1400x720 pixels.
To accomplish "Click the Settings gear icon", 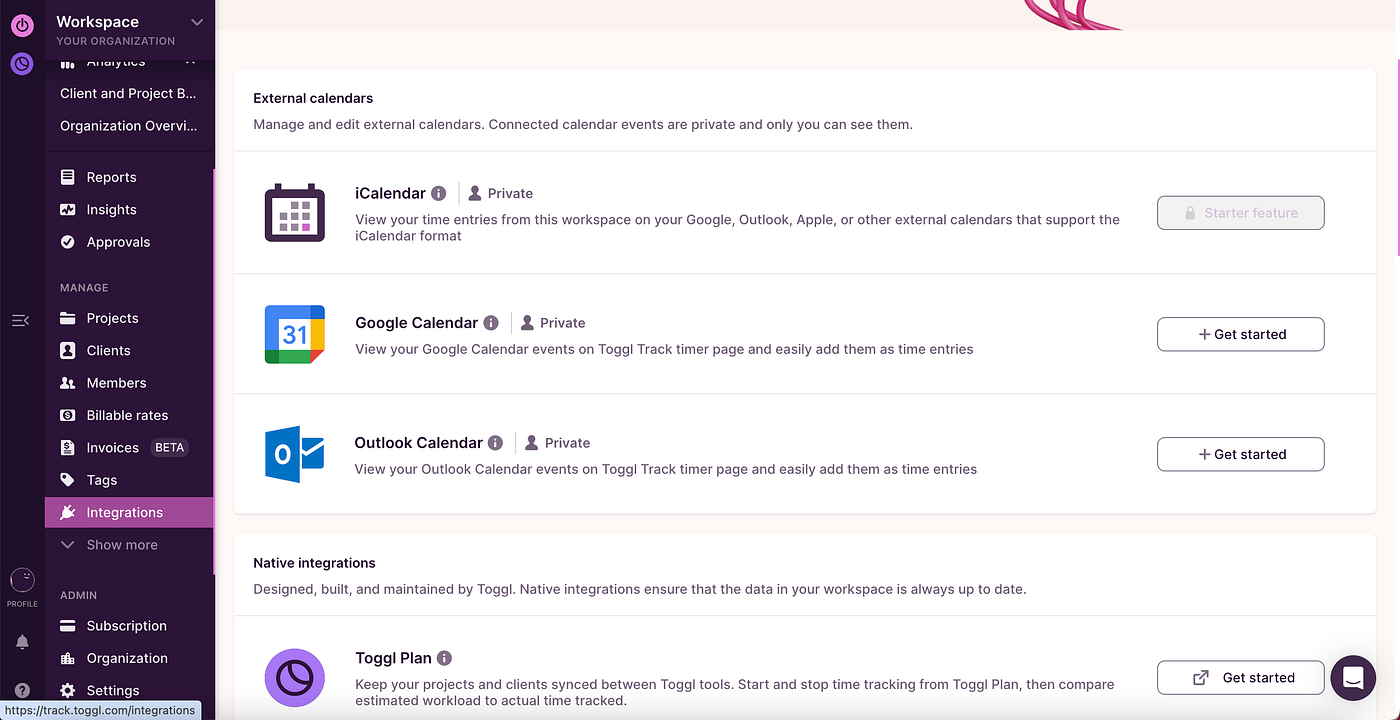I will coord(68,690).
